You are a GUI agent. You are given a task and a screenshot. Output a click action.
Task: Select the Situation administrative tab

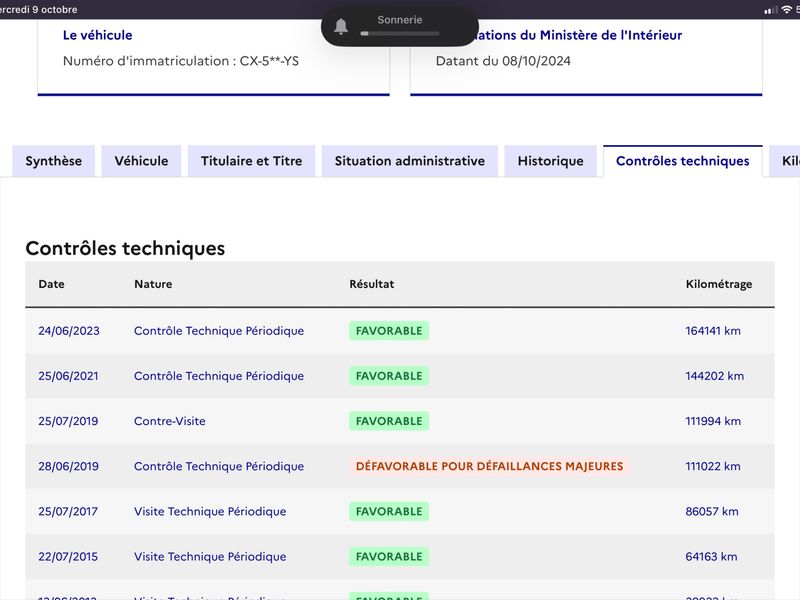pos(410,161)
